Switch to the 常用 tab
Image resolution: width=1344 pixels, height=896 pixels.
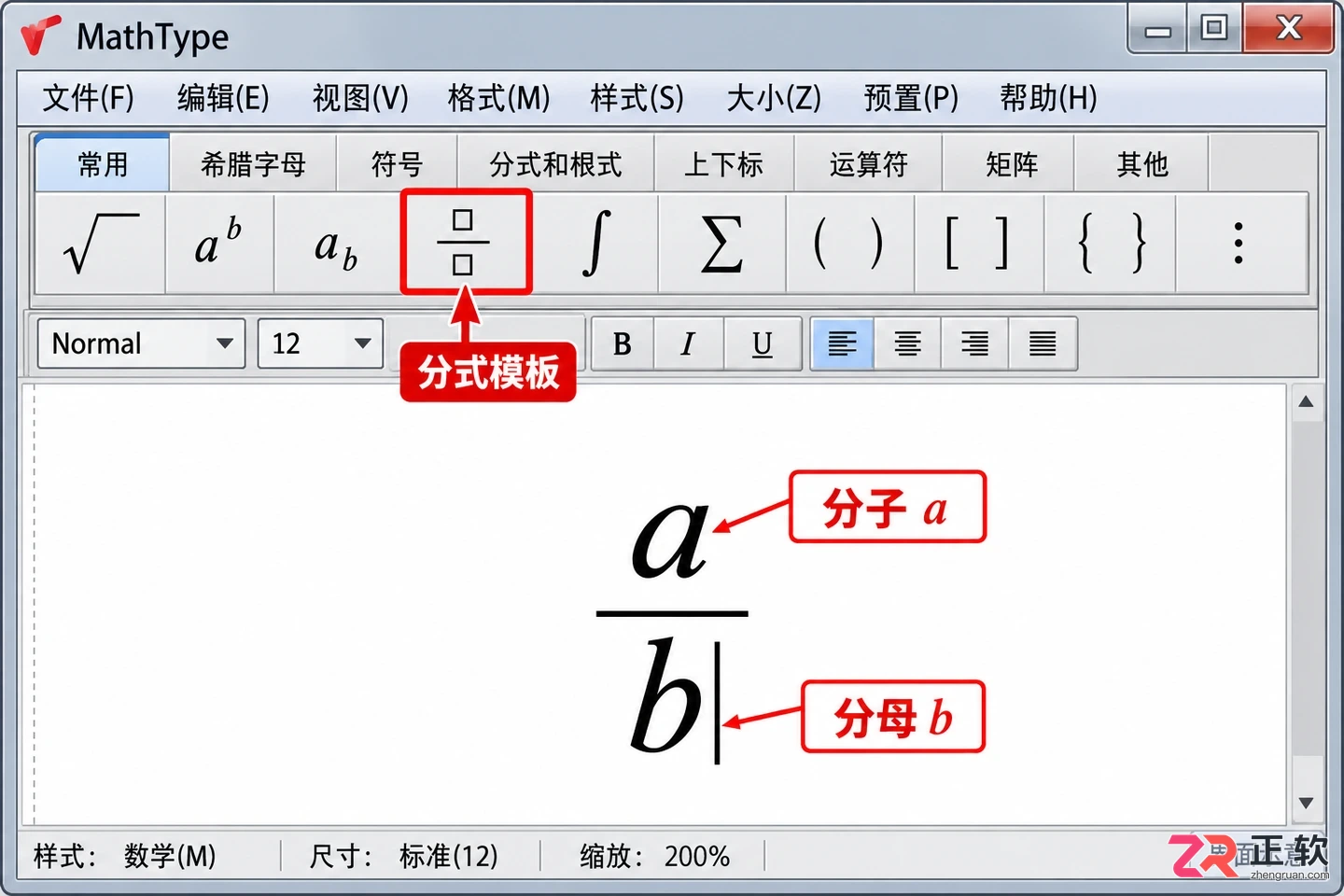click(x=103, y=164)
